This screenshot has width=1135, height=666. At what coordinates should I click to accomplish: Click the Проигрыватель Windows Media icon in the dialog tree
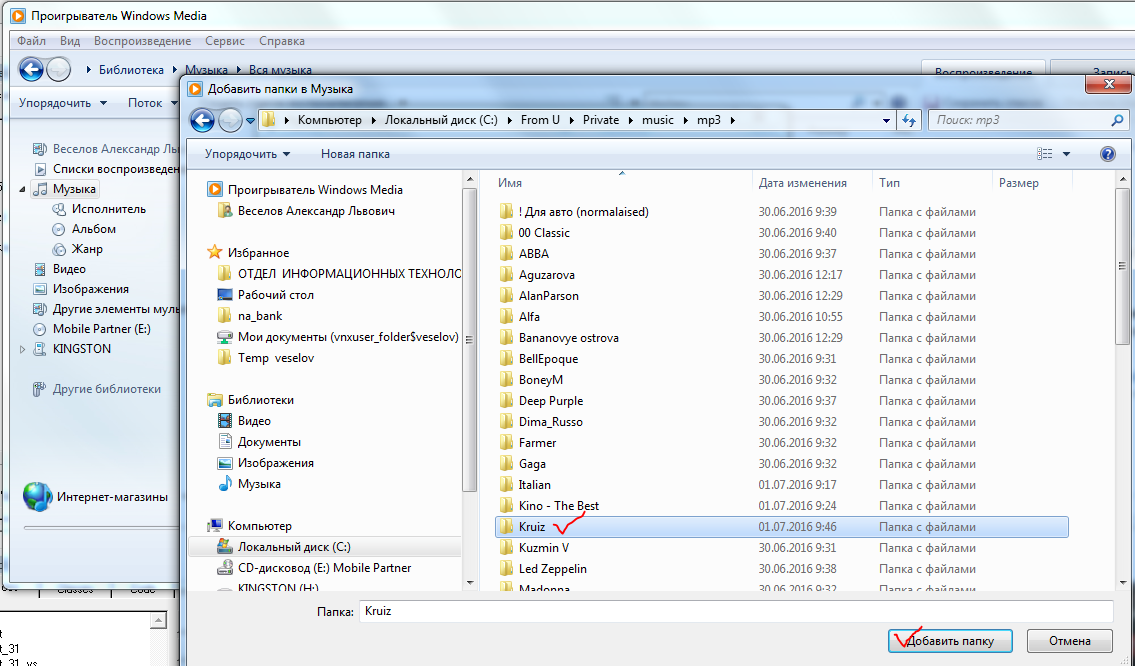pyautogui.click(x=214, y=190)
